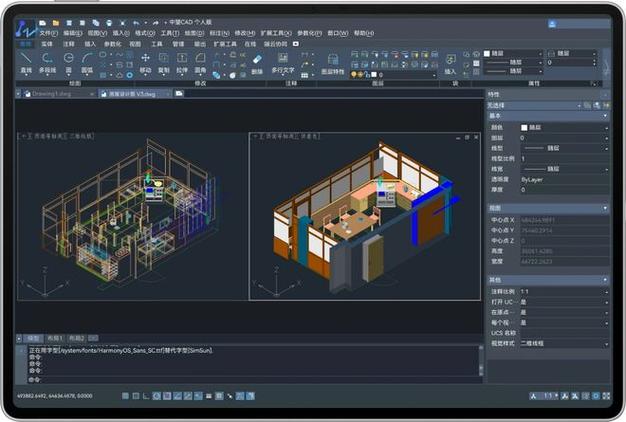Click the Save icon in quick access toolbar
This screenshot has height=422, width=626.
69,23
